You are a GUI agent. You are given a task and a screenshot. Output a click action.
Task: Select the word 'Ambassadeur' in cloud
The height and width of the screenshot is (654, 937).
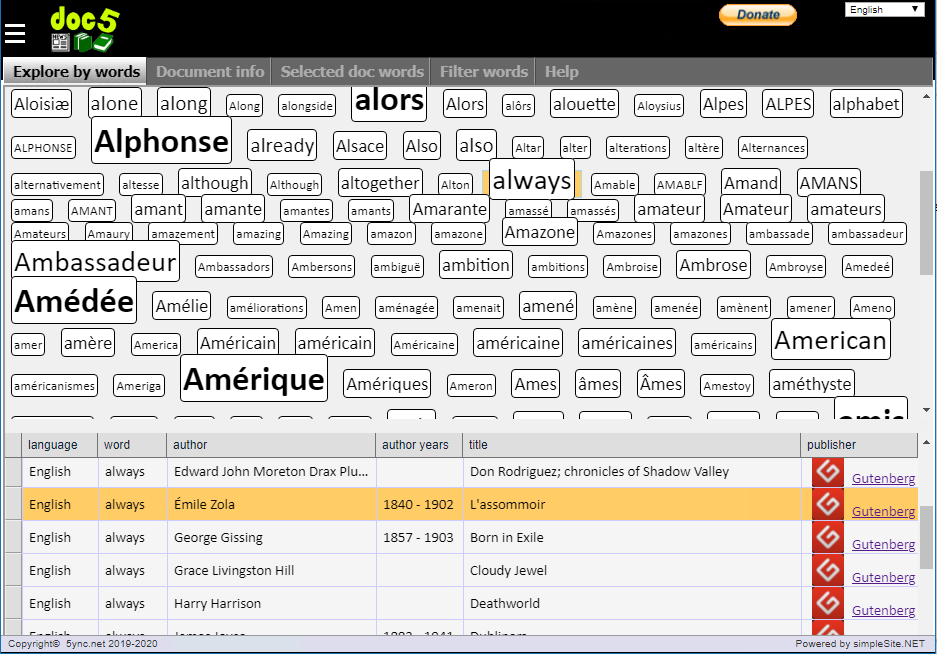point(96,262)
